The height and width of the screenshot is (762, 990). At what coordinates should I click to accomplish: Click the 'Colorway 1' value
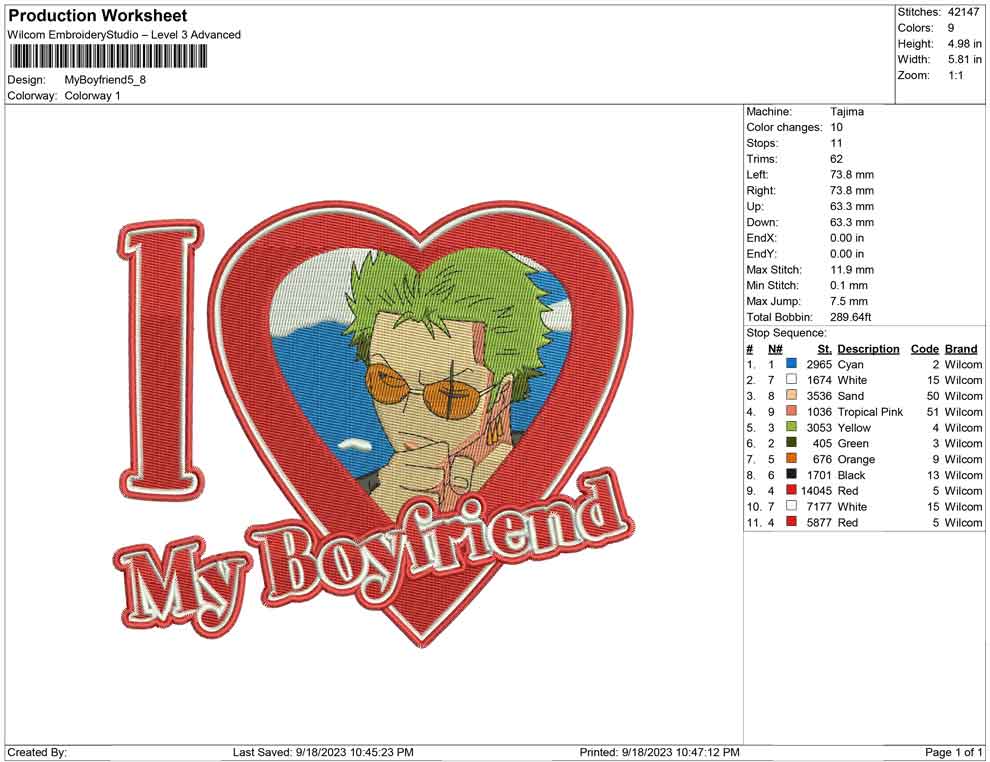[x=92, y=95]
